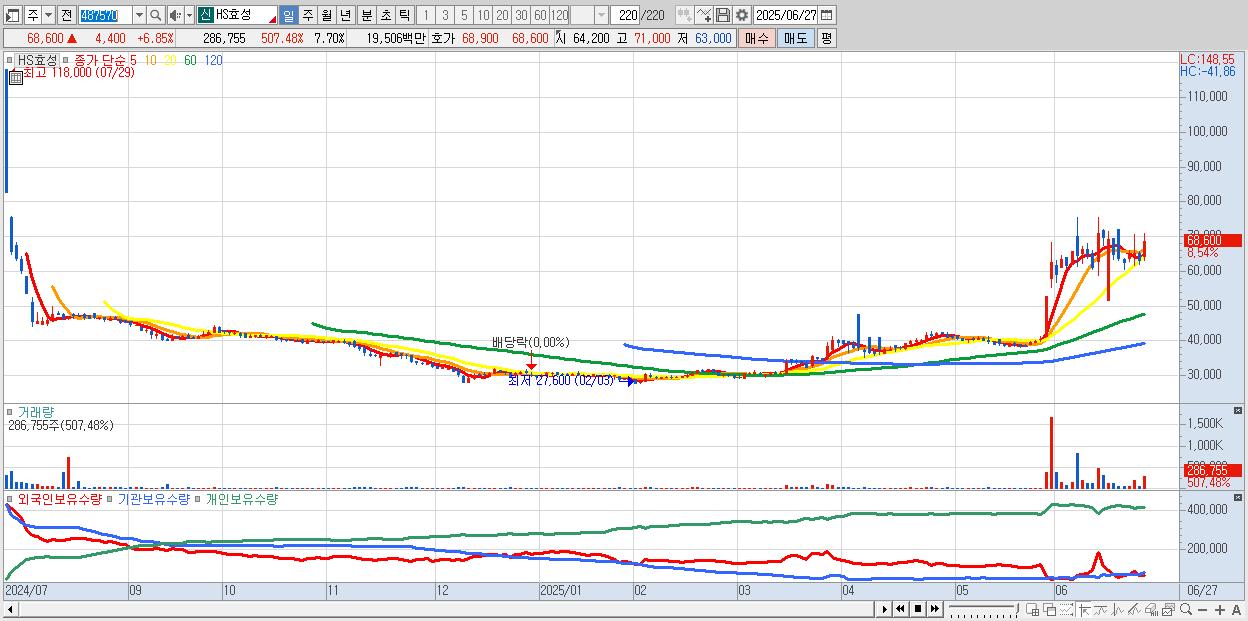
Task: Select the 분 (minute) period toggle
Action: [x=366, y=15]
